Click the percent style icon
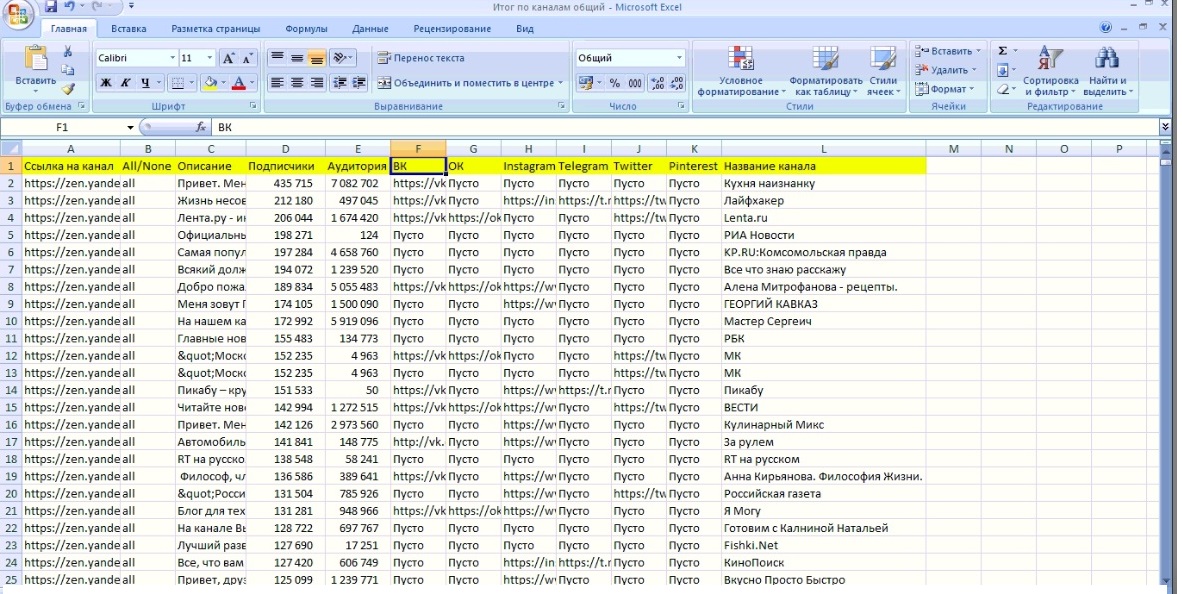This screenshot has height=594, width=1182. click(615, 83)
